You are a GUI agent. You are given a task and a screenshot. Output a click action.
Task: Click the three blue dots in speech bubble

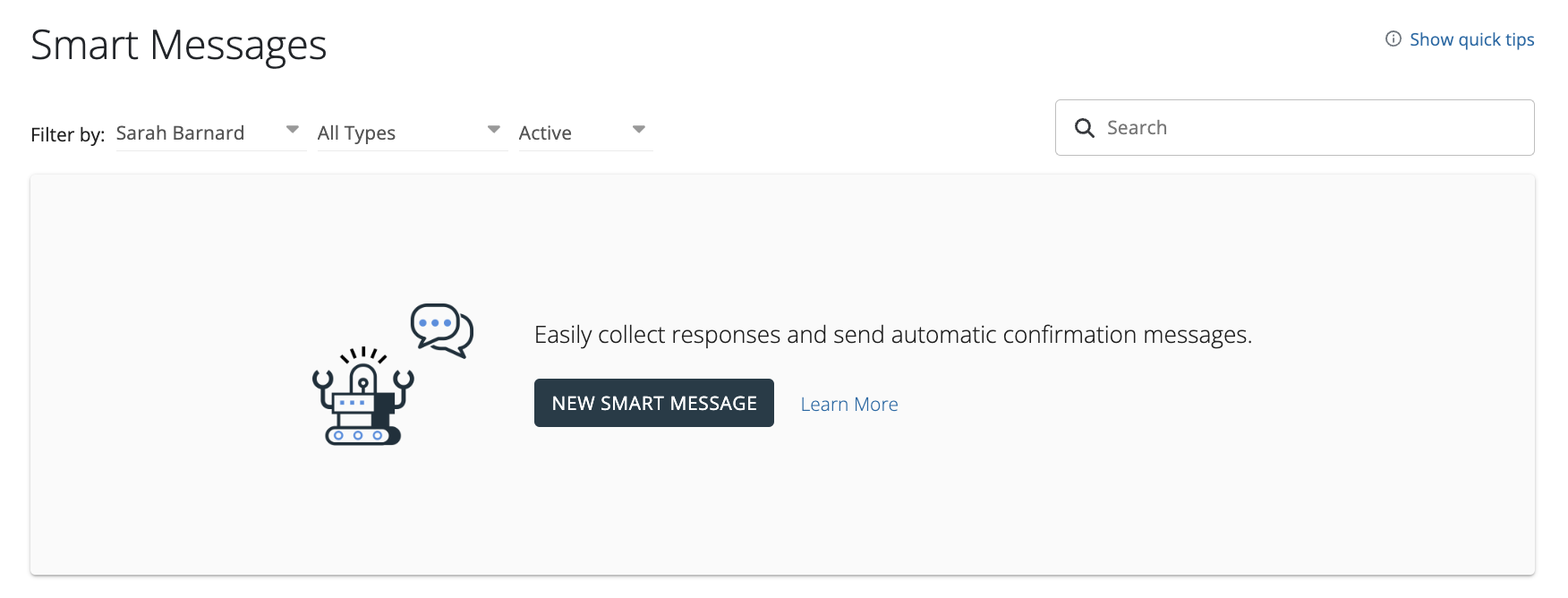pos(435,322)
